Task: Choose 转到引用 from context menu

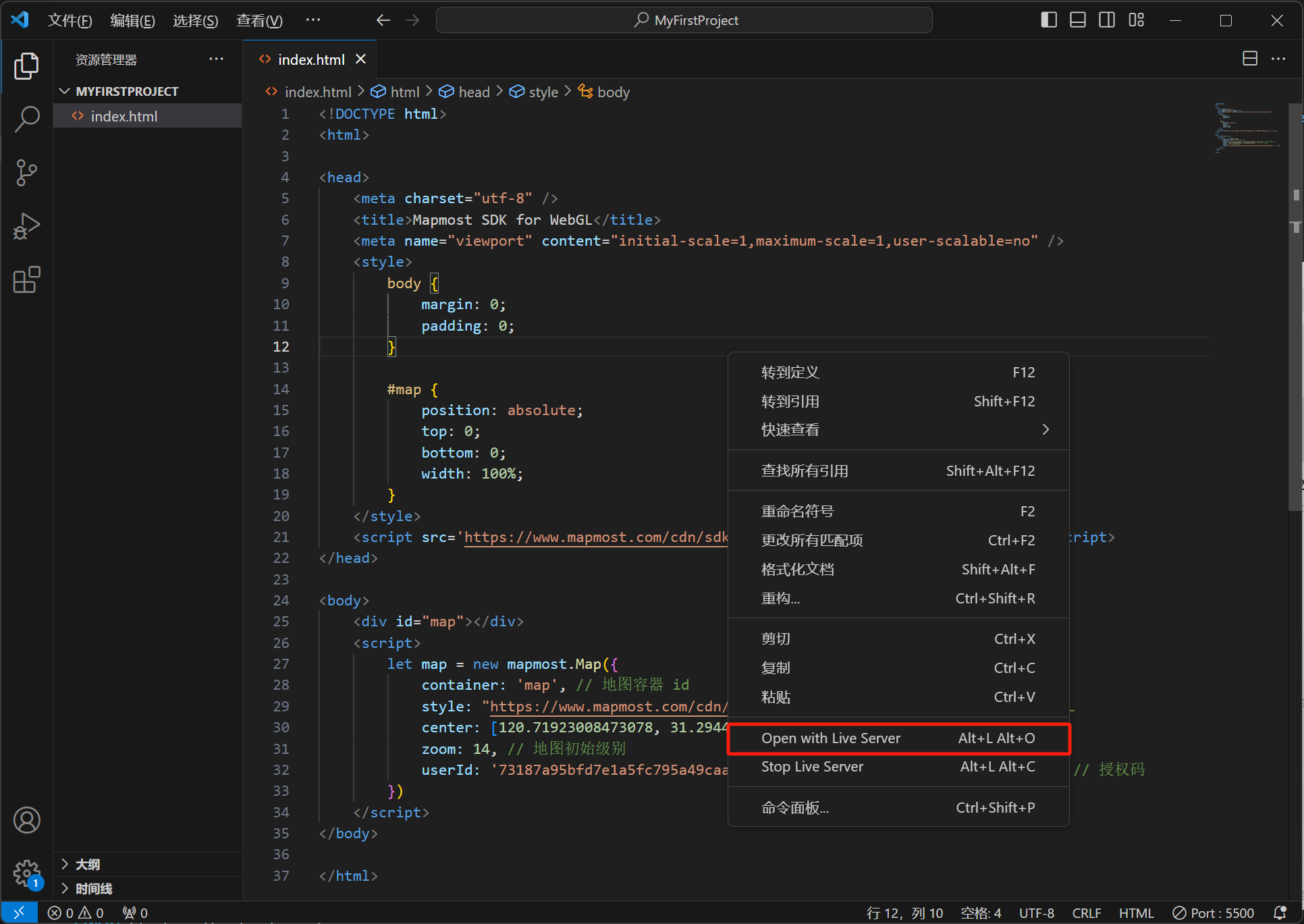Action: coord(898,402)
